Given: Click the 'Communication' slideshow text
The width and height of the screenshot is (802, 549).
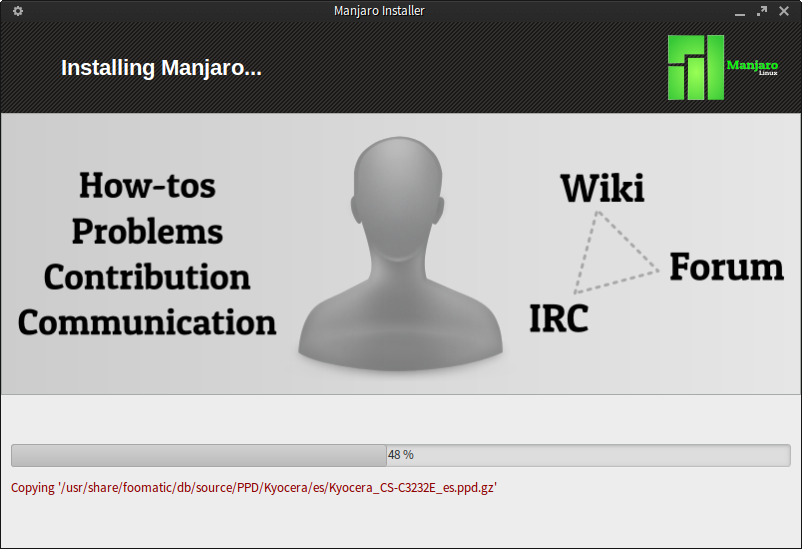Looking at the screenshot, I should point(147,322).
